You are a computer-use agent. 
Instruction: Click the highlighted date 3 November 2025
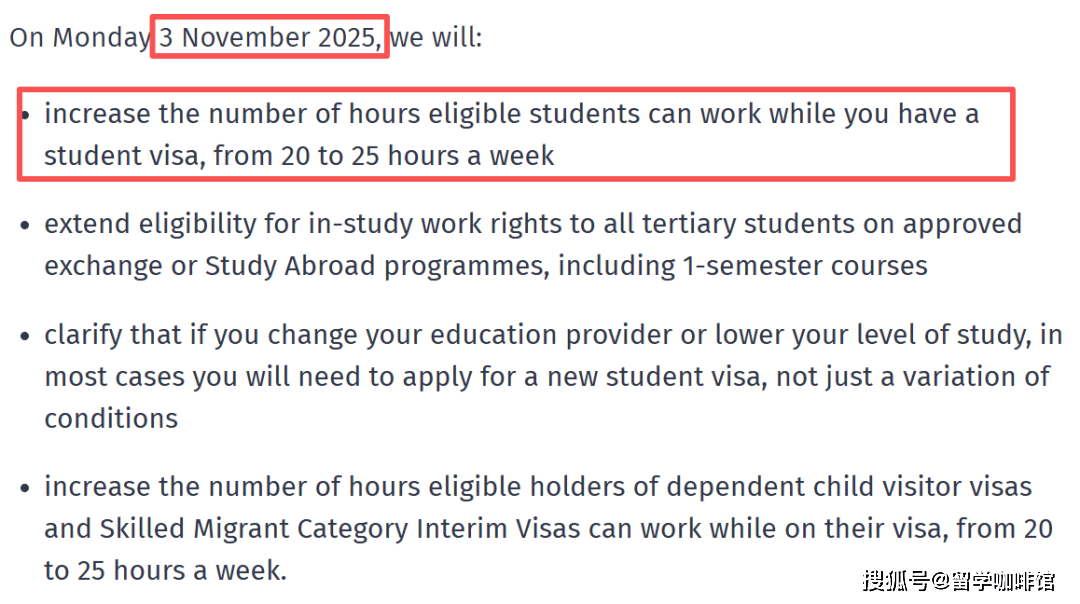pyautogui.click(x=269, y=38)
